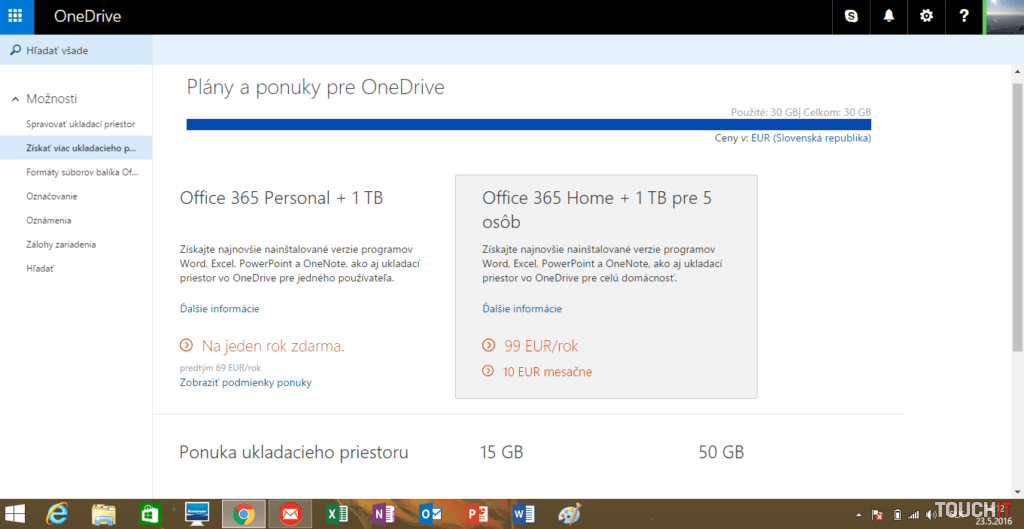Click the help question mark icon
This screenshot has width=1024, height=529.
tap(964, 16)
